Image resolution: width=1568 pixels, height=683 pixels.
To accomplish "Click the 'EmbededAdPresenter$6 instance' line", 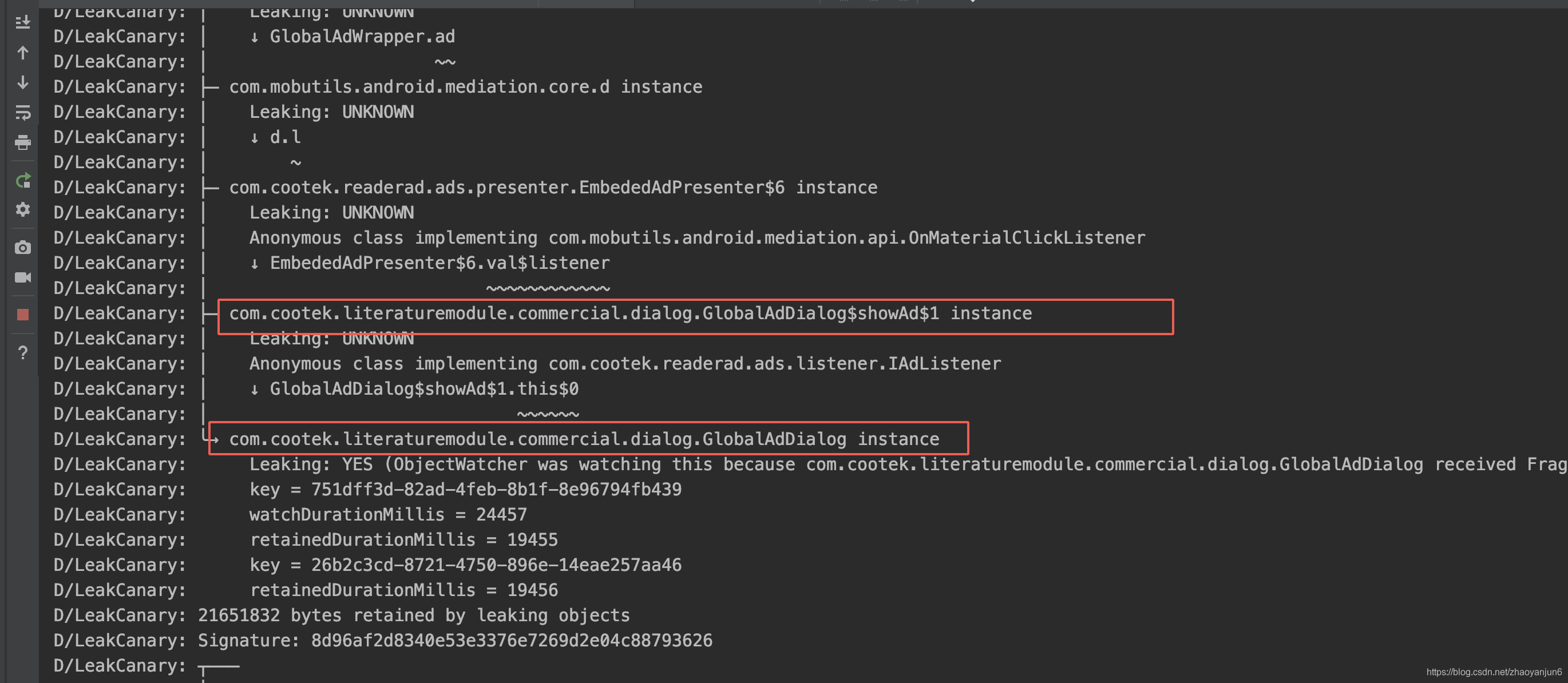I will [553, 188].
